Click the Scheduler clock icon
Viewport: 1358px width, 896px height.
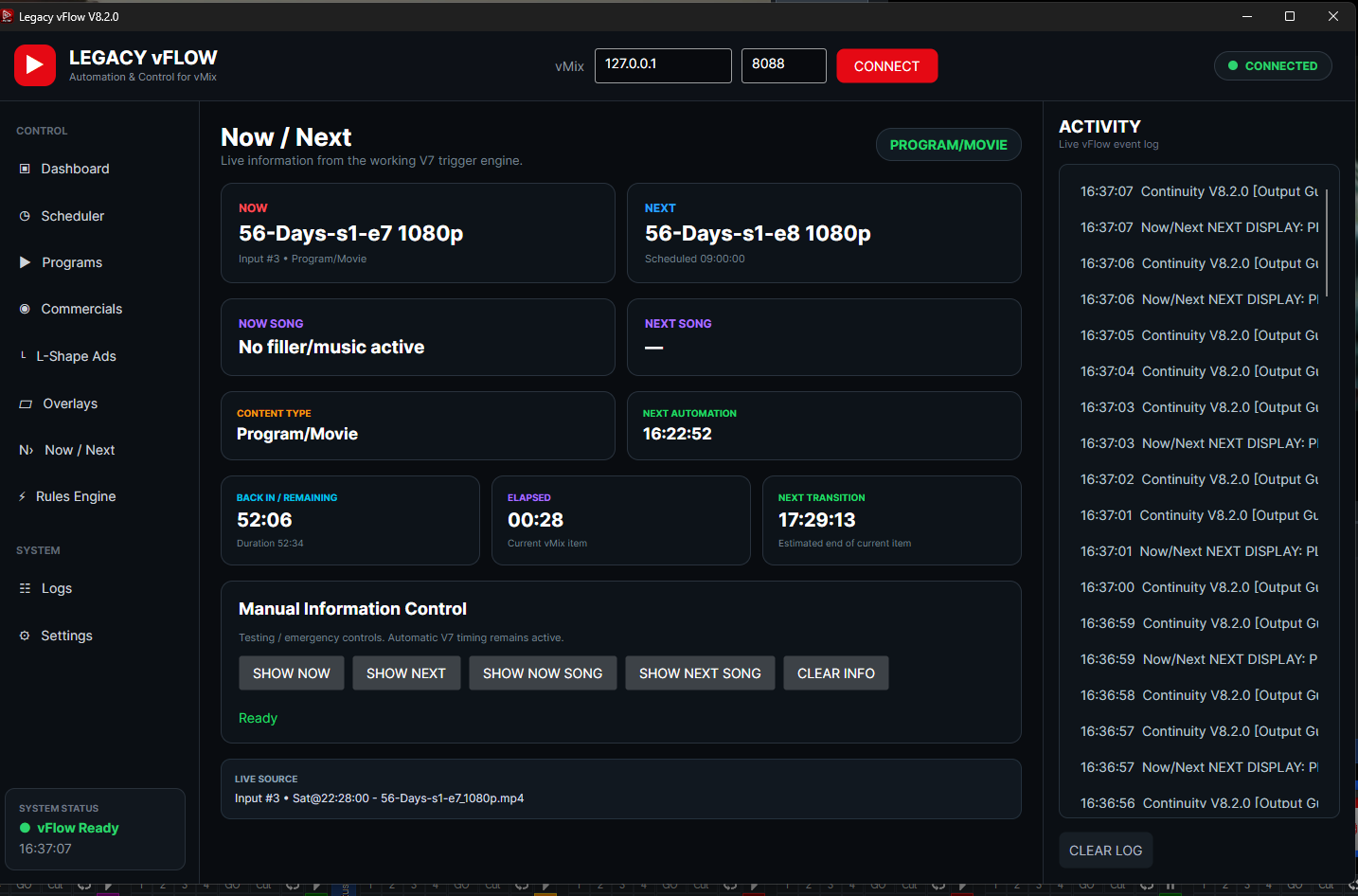pos(25,216)
